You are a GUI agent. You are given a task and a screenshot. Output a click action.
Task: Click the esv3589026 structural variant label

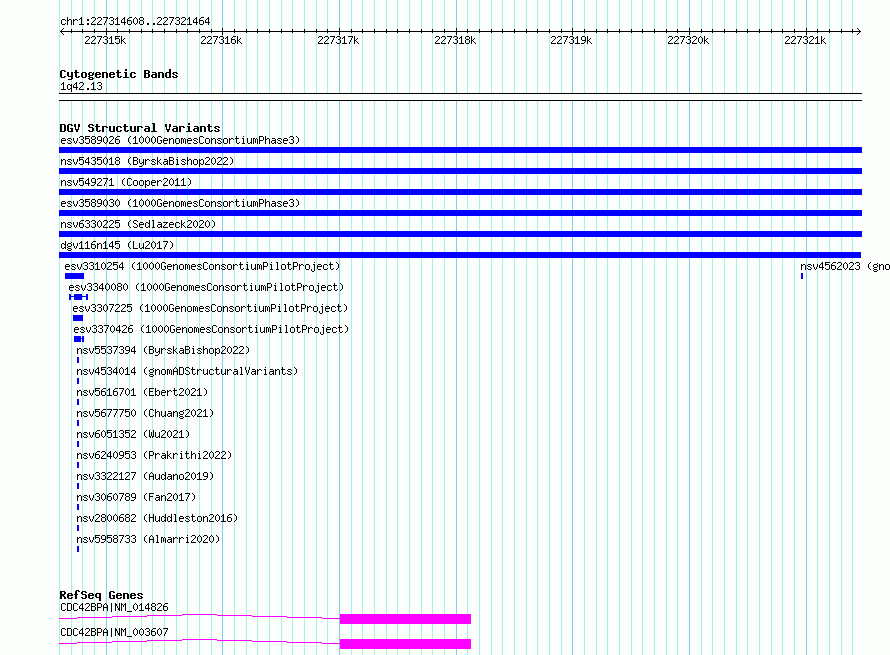(180, 140)
